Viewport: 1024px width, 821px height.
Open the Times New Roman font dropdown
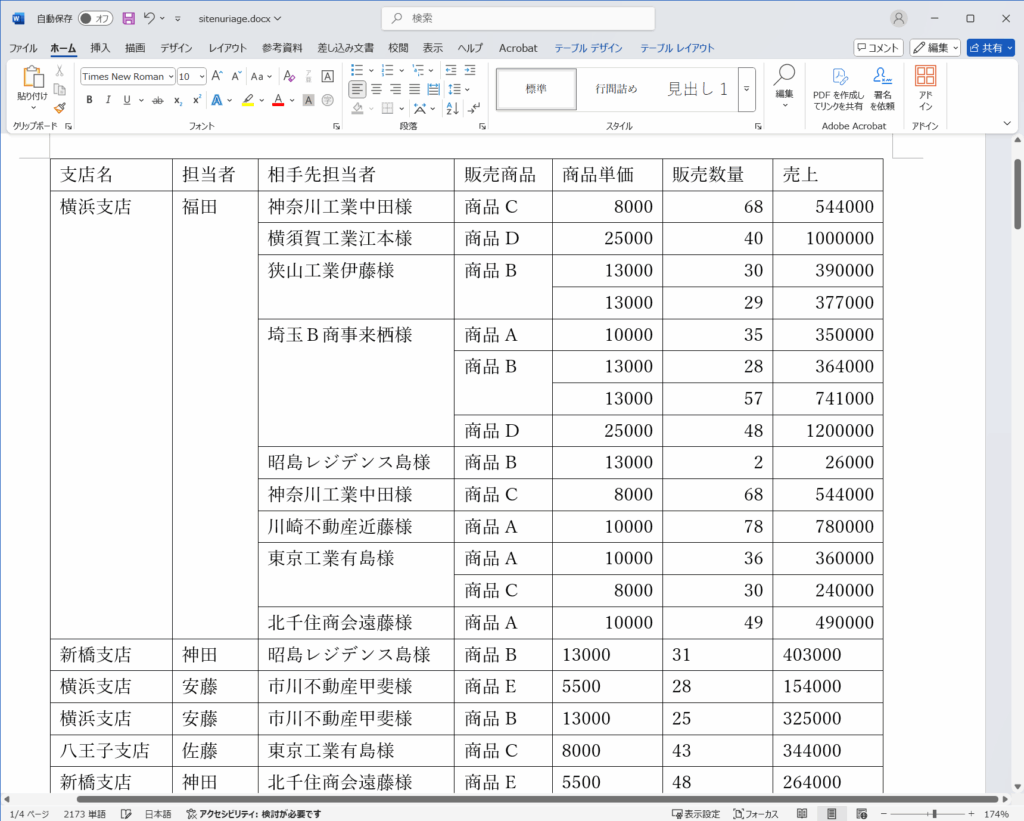(x=171, y=76)
